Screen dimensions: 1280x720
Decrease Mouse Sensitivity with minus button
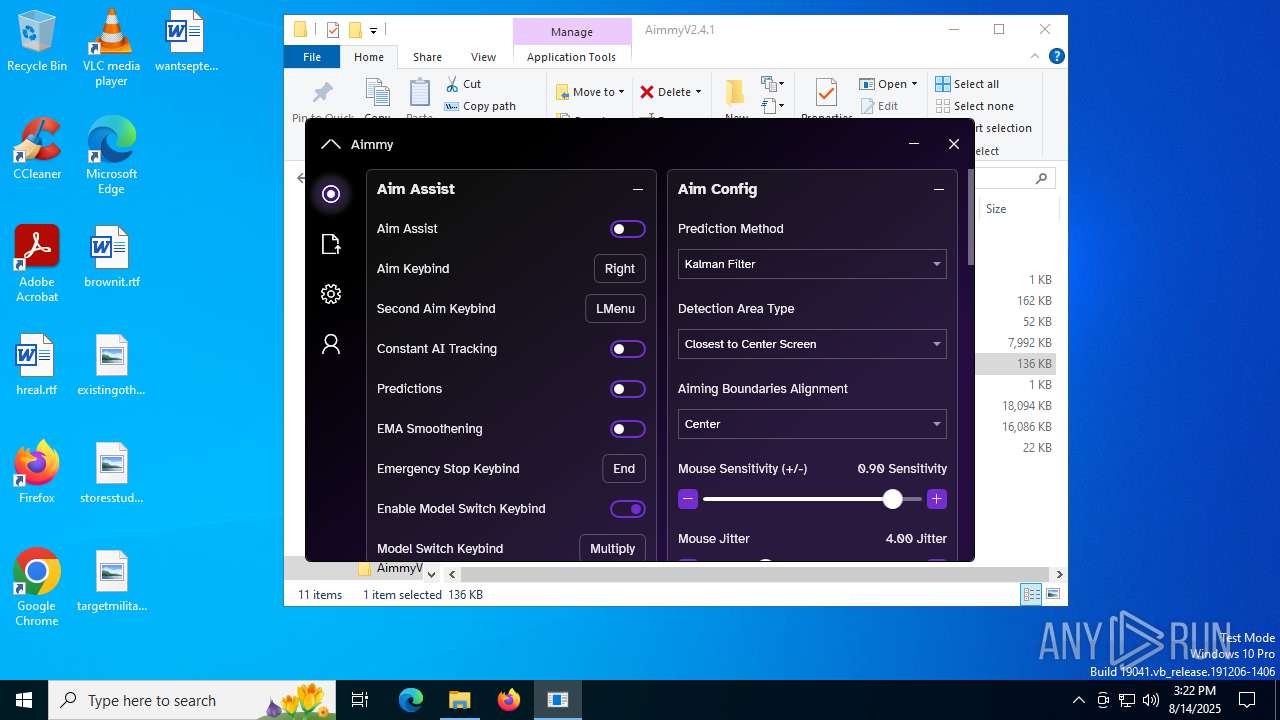click(688, 499)
